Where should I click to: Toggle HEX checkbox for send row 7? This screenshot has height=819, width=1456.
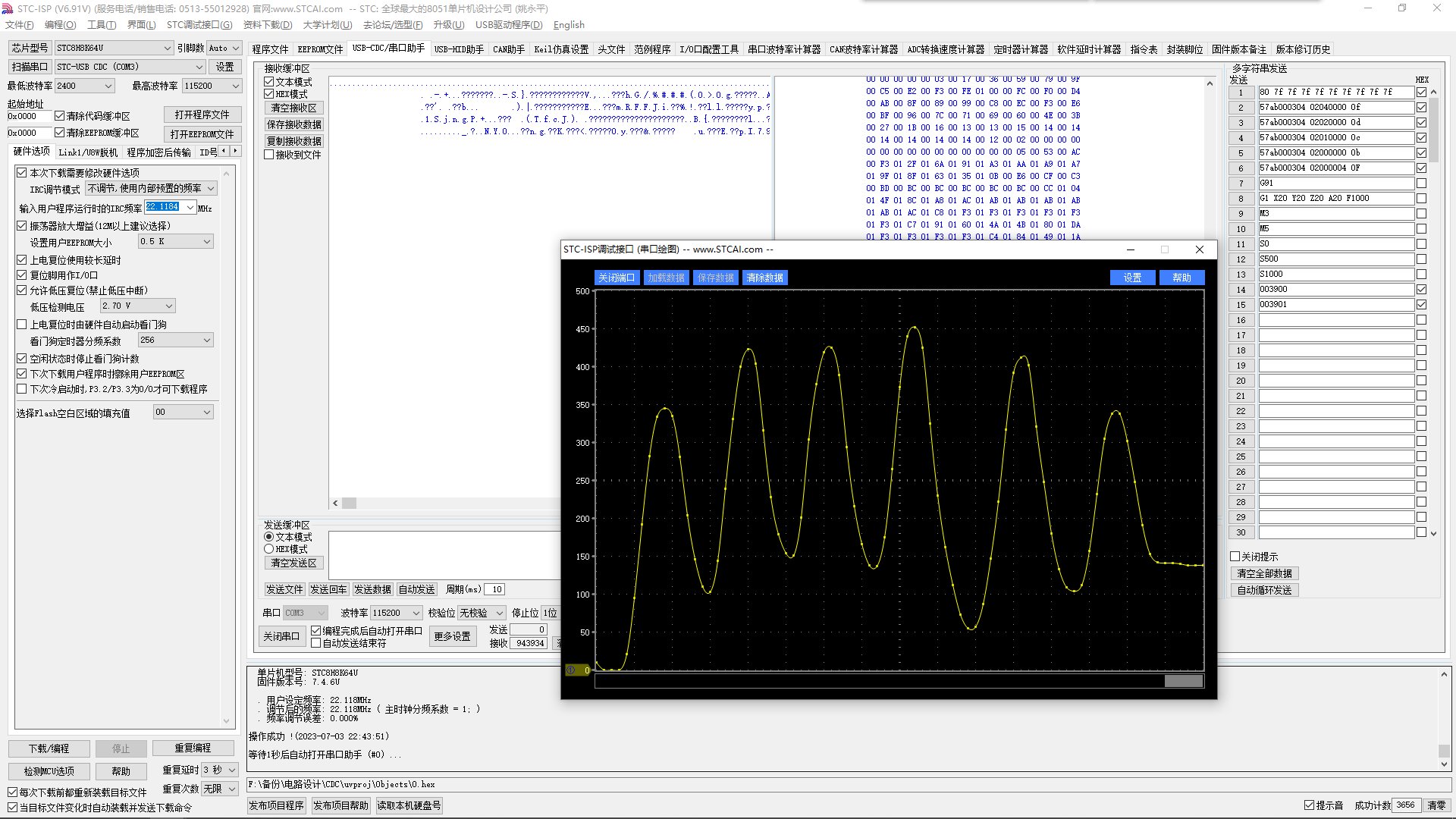coord(1422,184)
